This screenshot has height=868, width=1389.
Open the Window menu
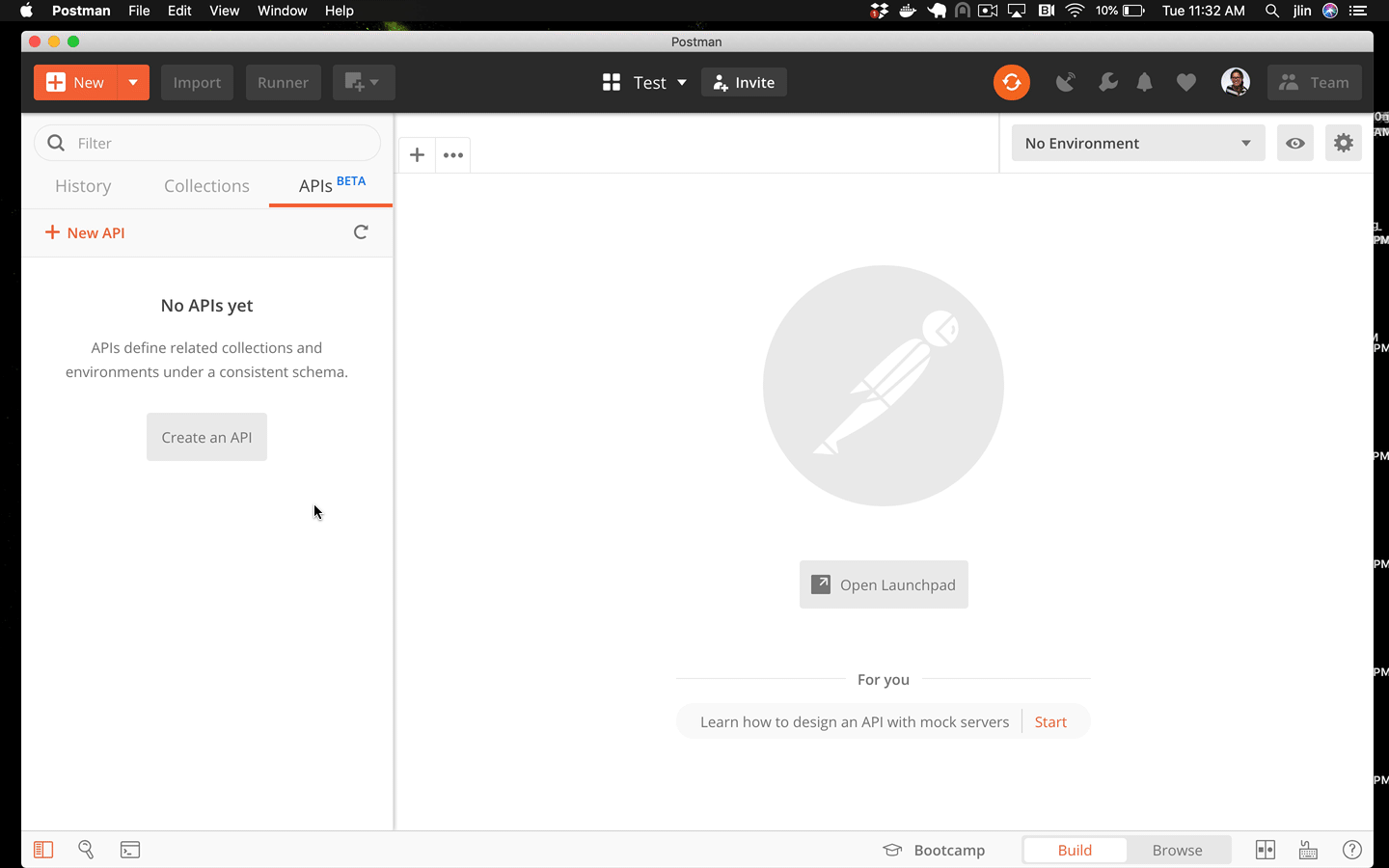pyautogui.click(x=282, y=11)
